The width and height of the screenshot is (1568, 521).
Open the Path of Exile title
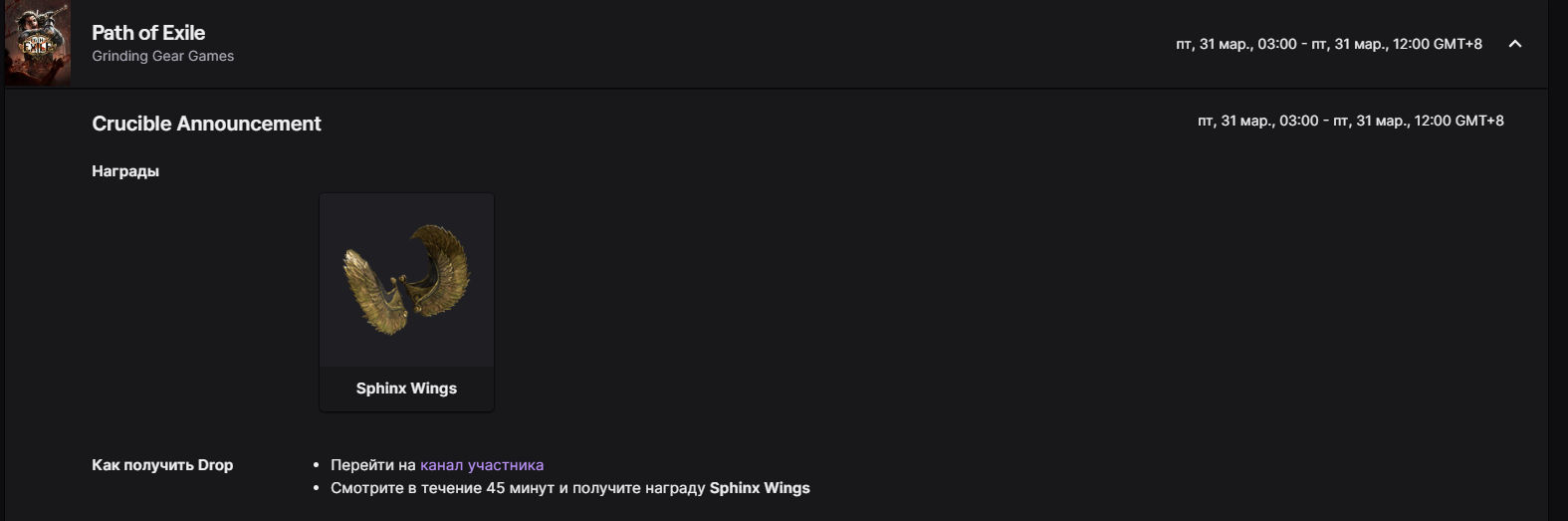148,33
